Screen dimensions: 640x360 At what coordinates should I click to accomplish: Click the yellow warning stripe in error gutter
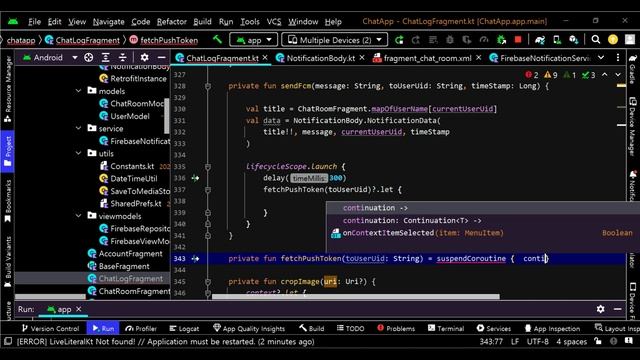621,86
